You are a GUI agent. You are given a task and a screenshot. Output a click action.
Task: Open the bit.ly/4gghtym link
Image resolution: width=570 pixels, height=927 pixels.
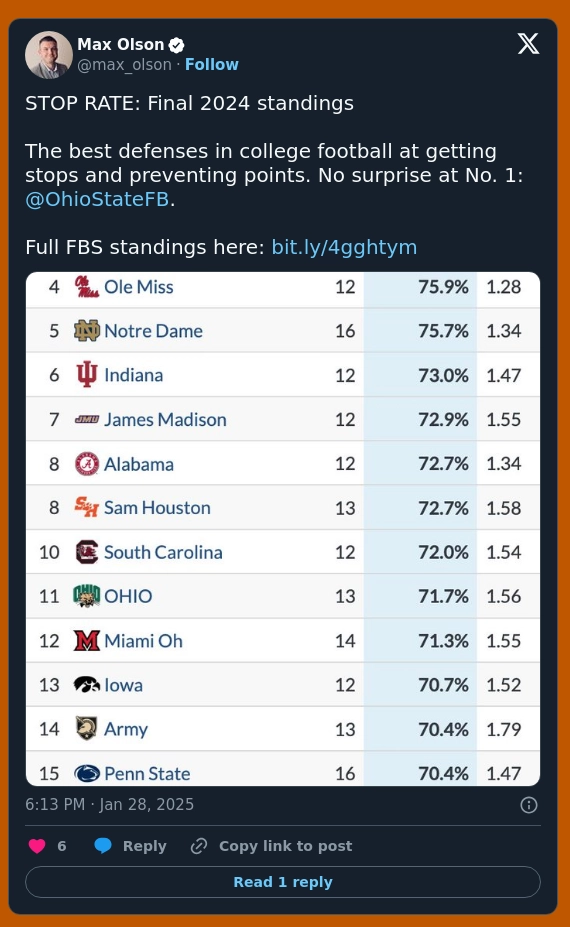click(x=344, y=247)
